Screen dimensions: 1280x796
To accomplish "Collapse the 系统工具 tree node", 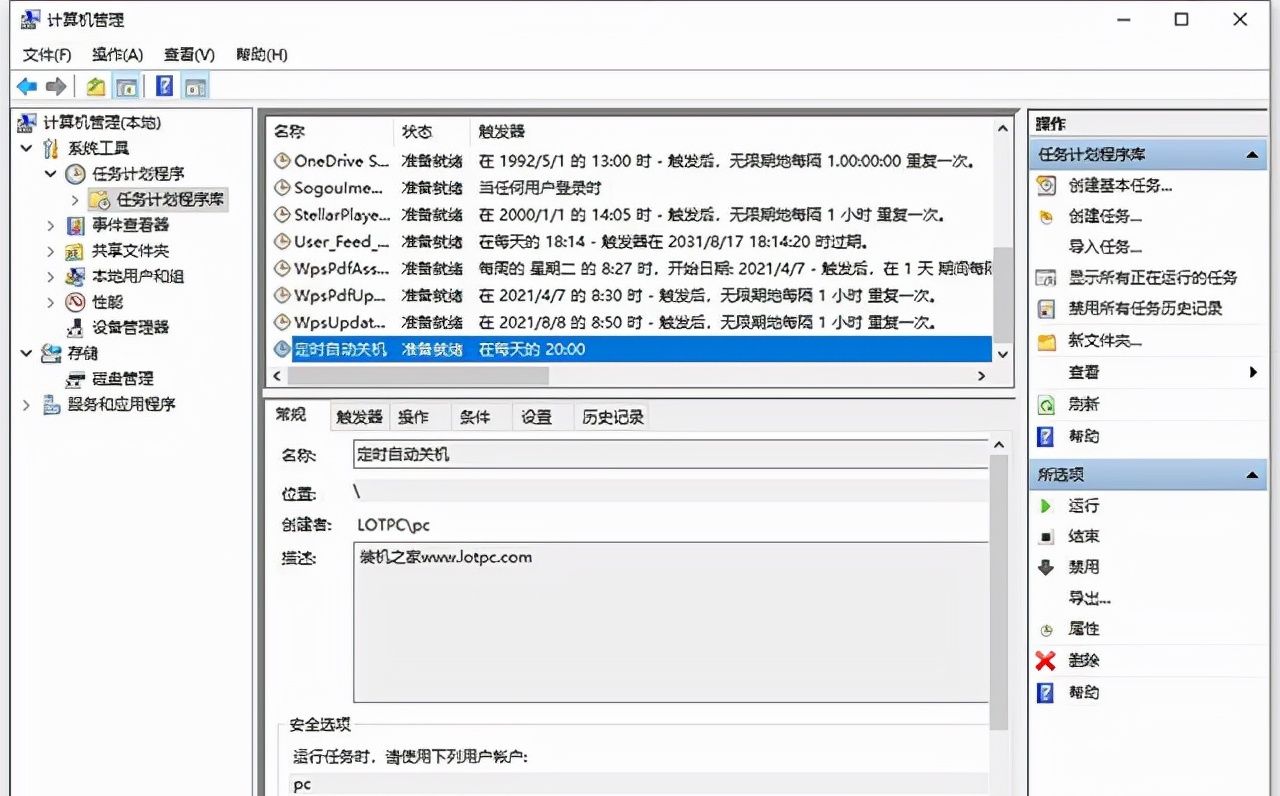I will (27, 148).
